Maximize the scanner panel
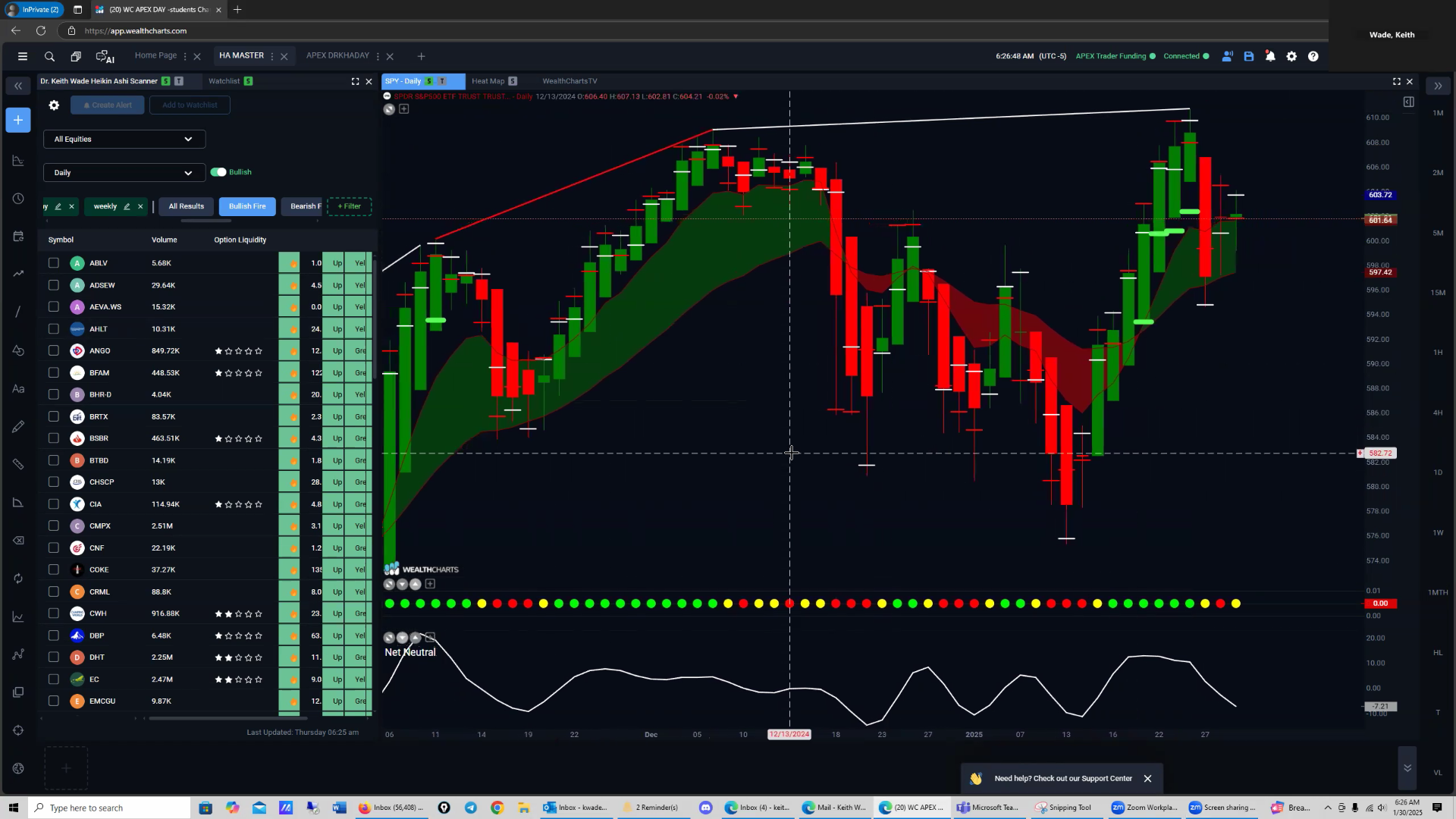1456x819 pixels. pyautogui.click(x=355, y=81)
